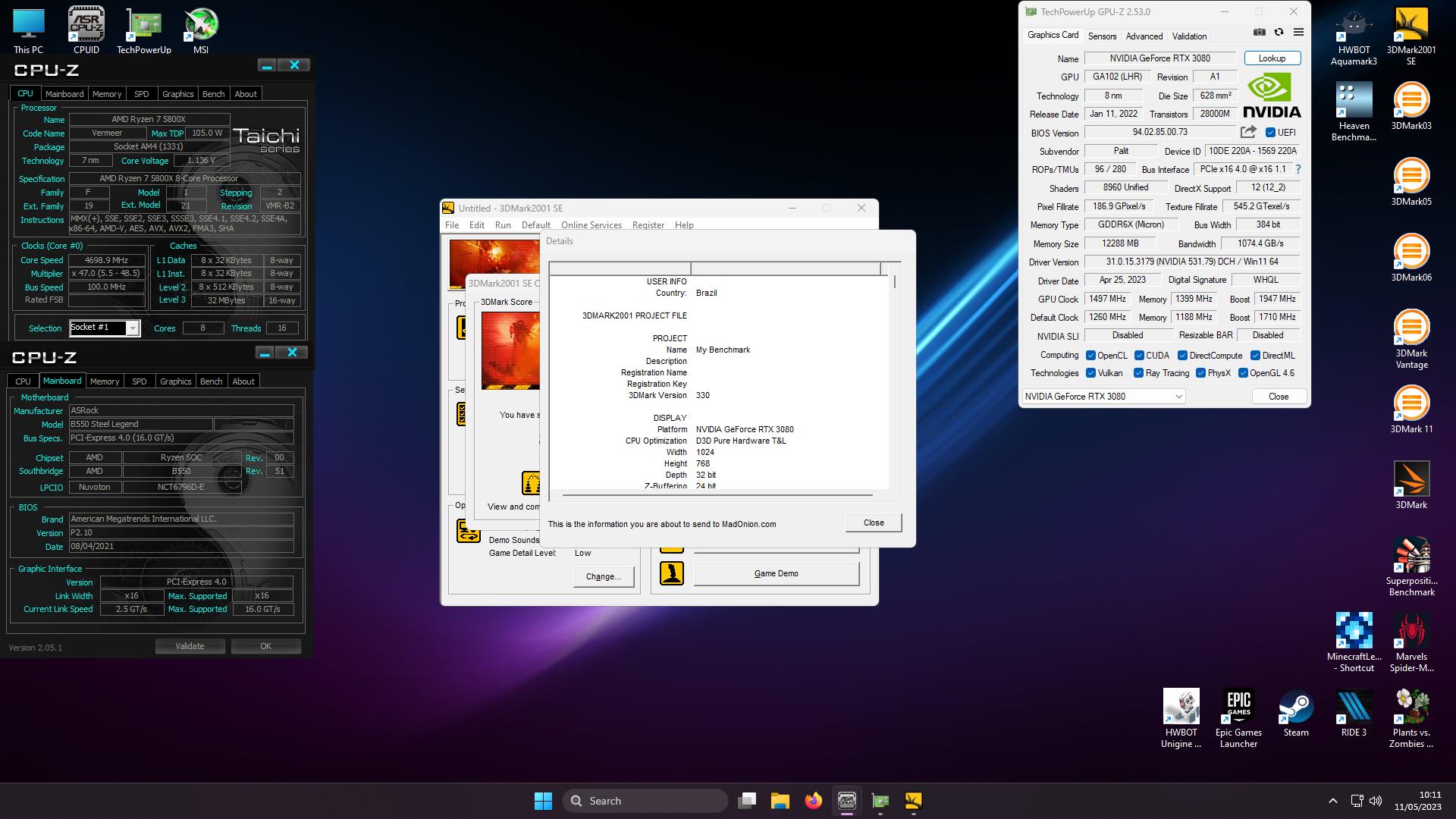Toggle OpenCL checkbox
1456x819 pixels.
(1090, 356)
